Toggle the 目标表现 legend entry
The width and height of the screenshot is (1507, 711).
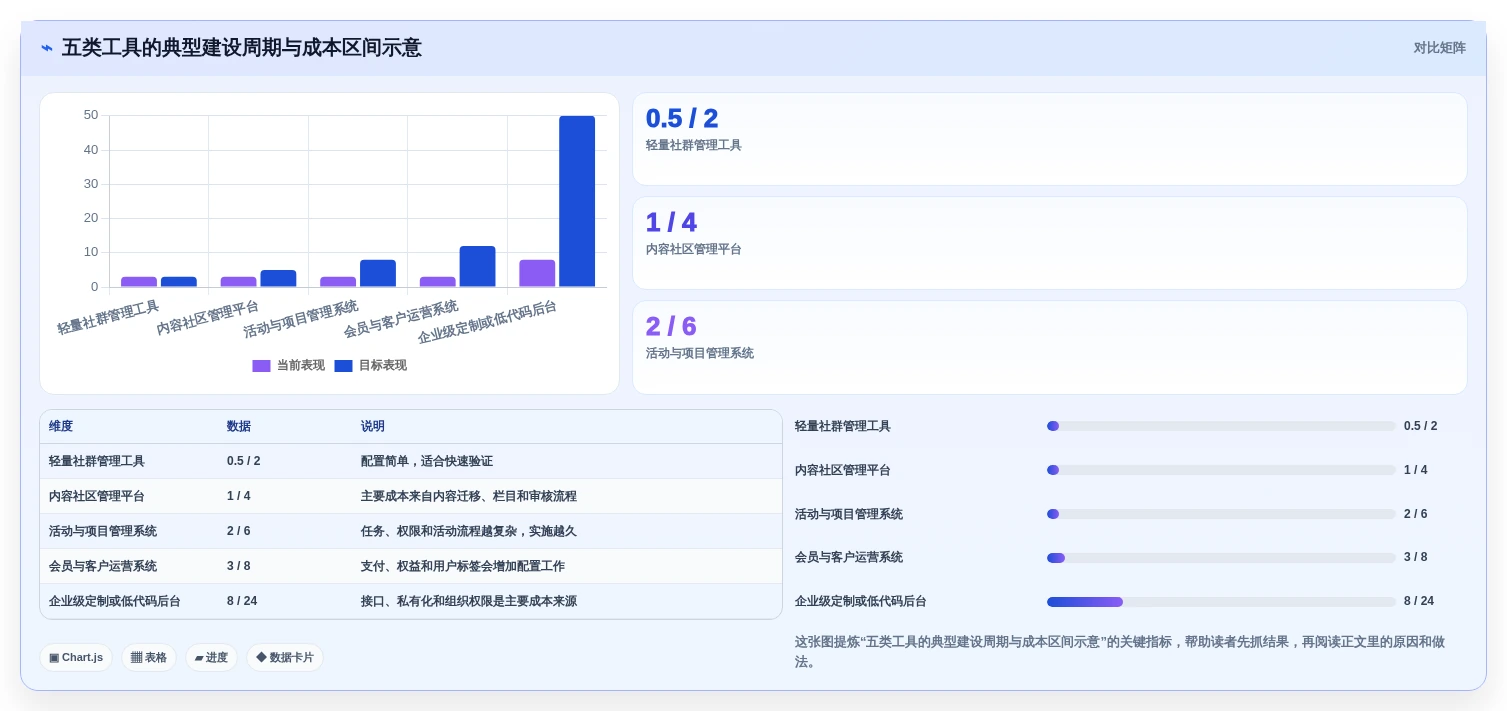[x=370, y=366]
